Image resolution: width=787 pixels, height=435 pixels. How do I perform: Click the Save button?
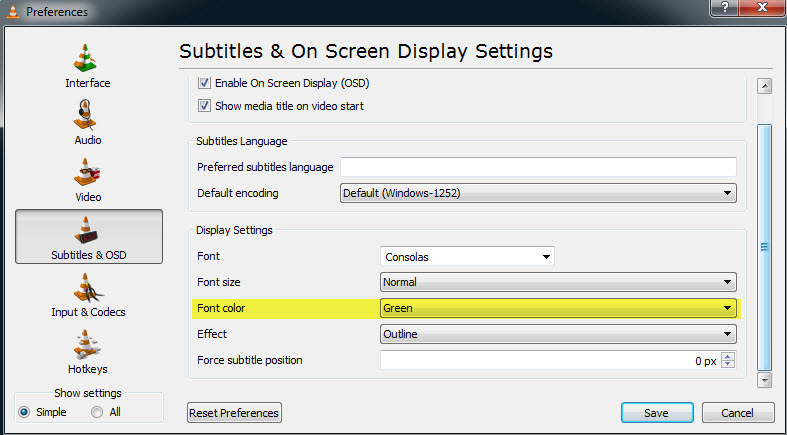657,412
